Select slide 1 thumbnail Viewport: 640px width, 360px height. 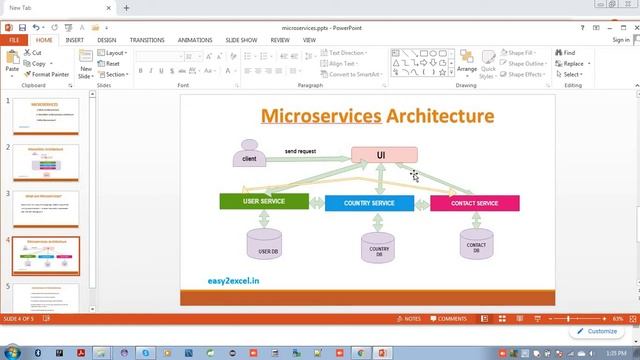click(x=46, y=116)
